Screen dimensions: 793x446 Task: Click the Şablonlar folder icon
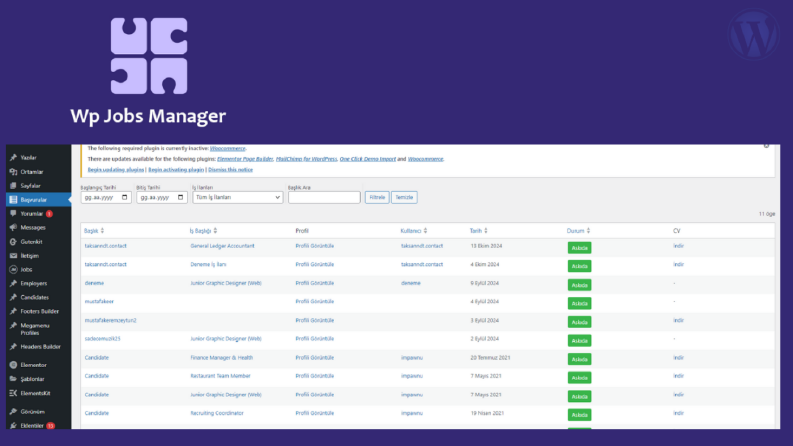[x=13, y=379]
